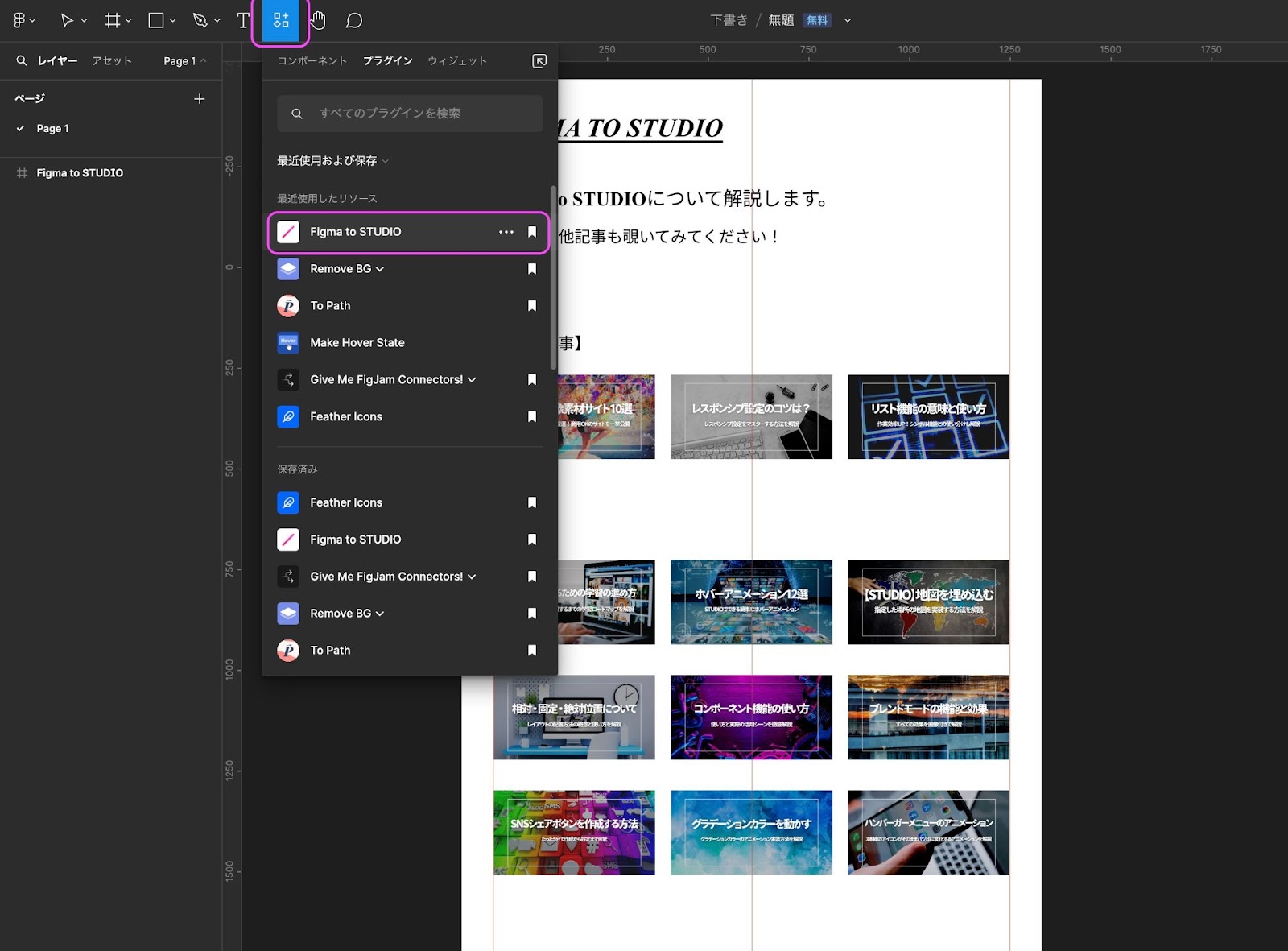Open the file title dropdown chevron
Screen dimensions: 1288x951
(848, 21)
